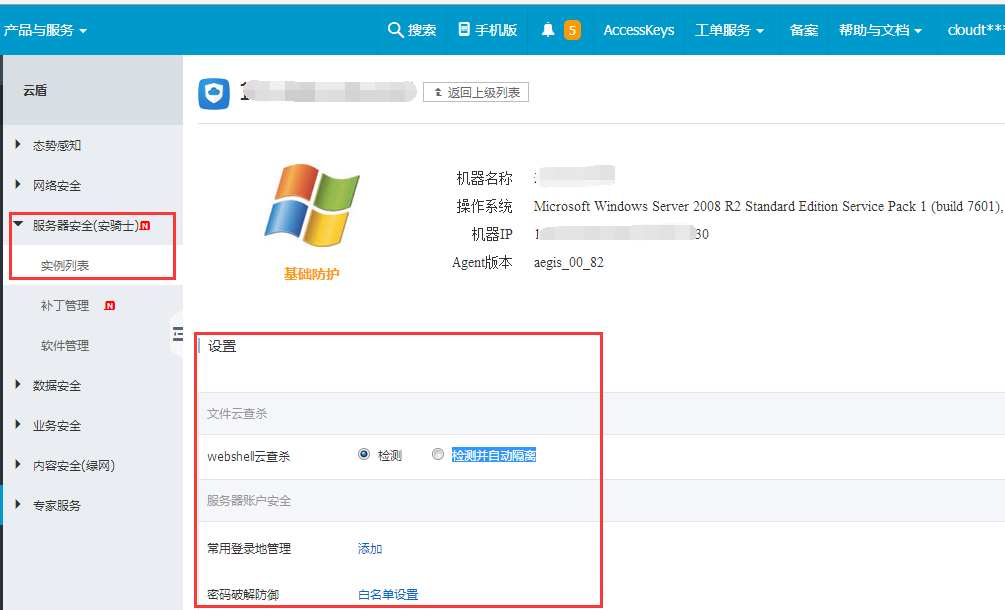Open the cloudt*** account menu
The width and height of the screenshot is (1005, 610).
976,30
